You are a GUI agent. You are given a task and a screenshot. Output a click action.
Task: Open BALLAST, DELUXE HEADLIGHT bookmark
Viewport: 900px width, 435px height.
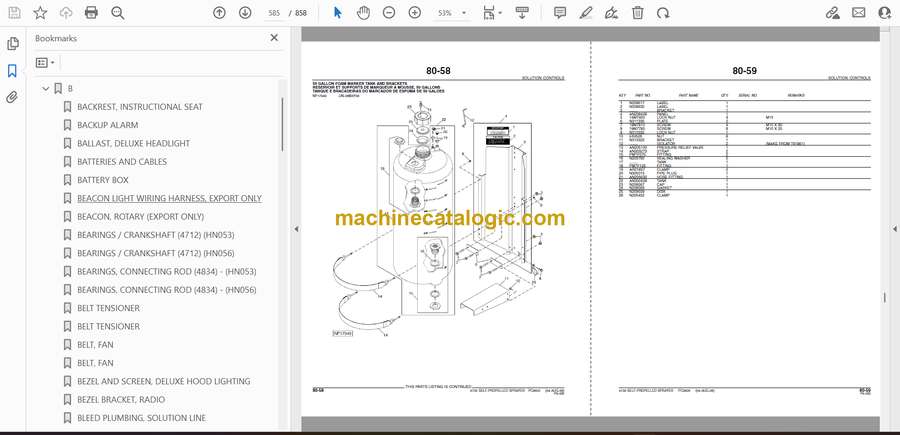(133, 143)
